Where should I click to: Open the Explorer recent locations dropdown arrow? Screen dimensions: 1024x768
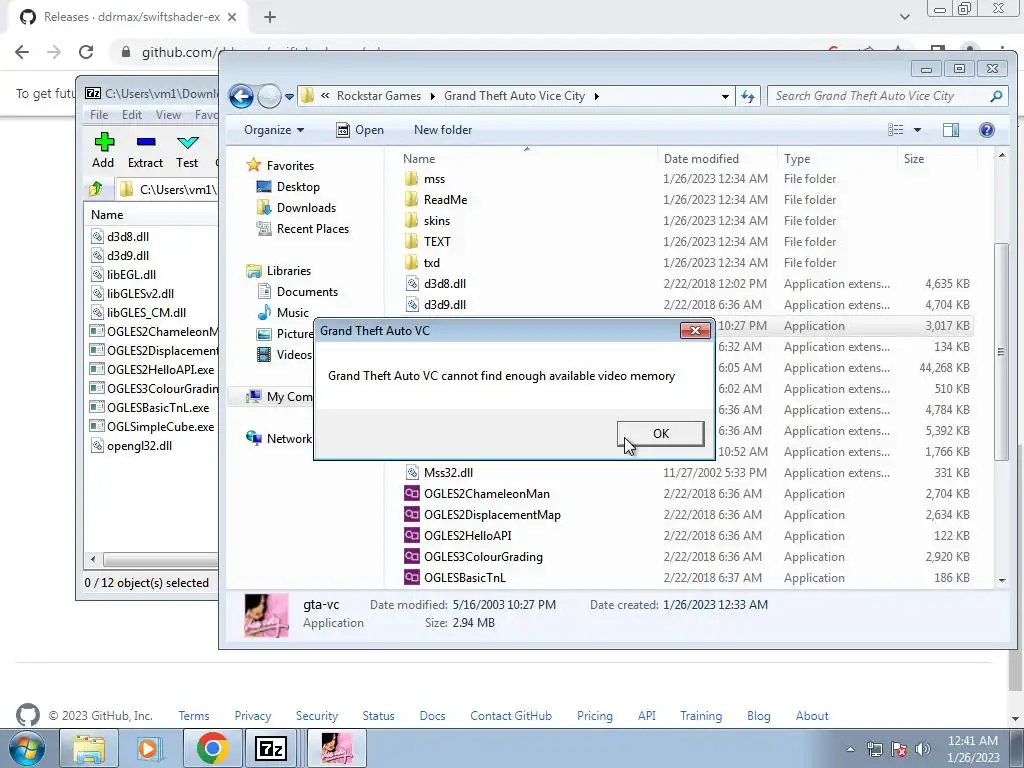point(289,97)
